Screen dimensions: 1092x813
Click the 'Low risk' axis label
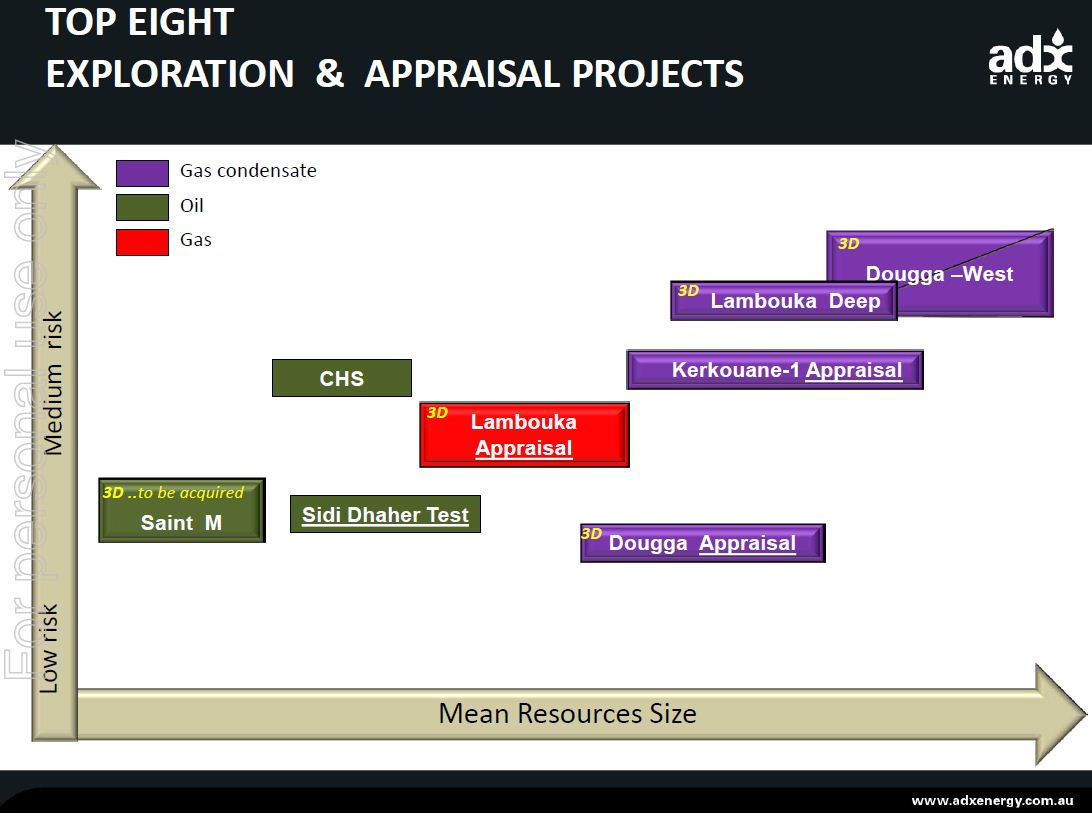[49, 649]
